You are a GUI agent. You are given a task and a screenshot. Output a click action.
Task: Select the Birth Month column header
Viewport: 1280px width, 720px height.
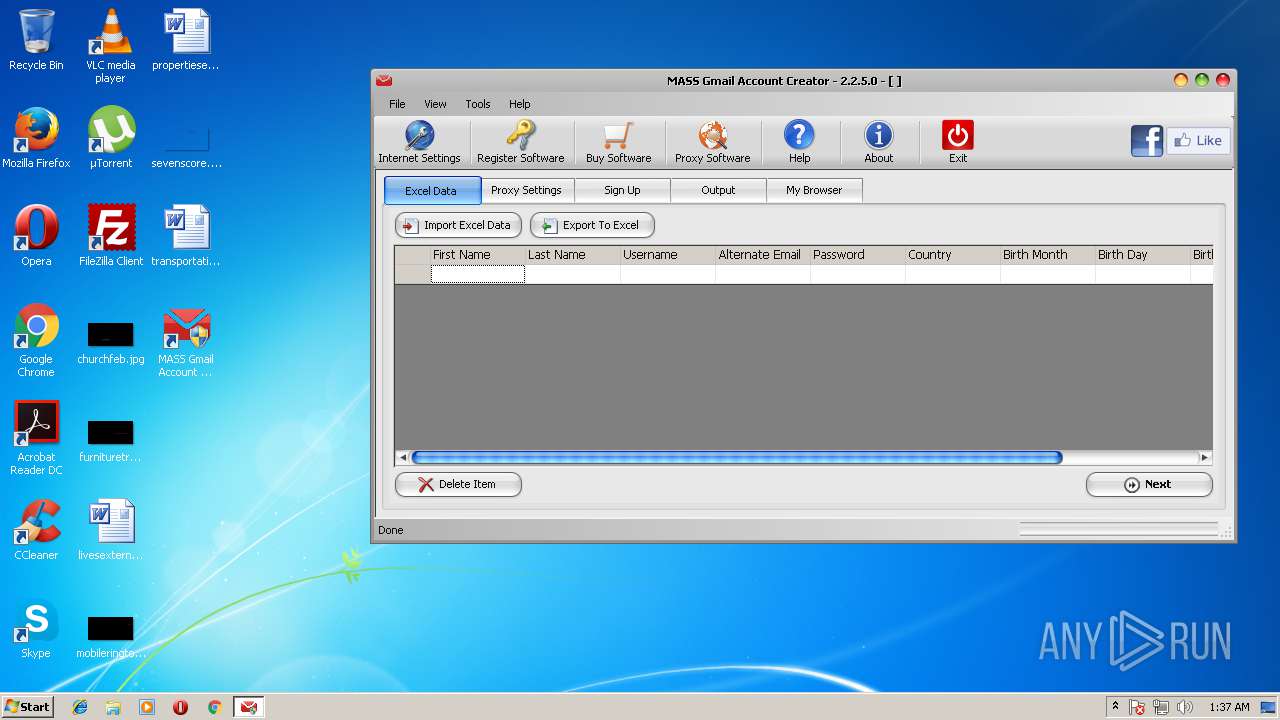1047,255
